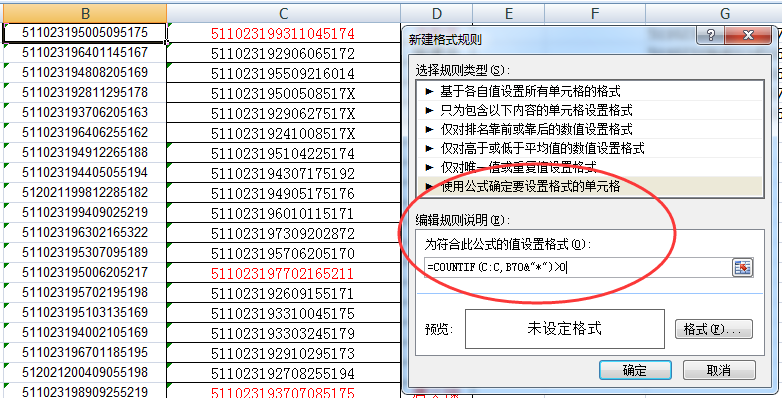
Task: Select cell 51102319241008517X
Action: tap(283, 133)
